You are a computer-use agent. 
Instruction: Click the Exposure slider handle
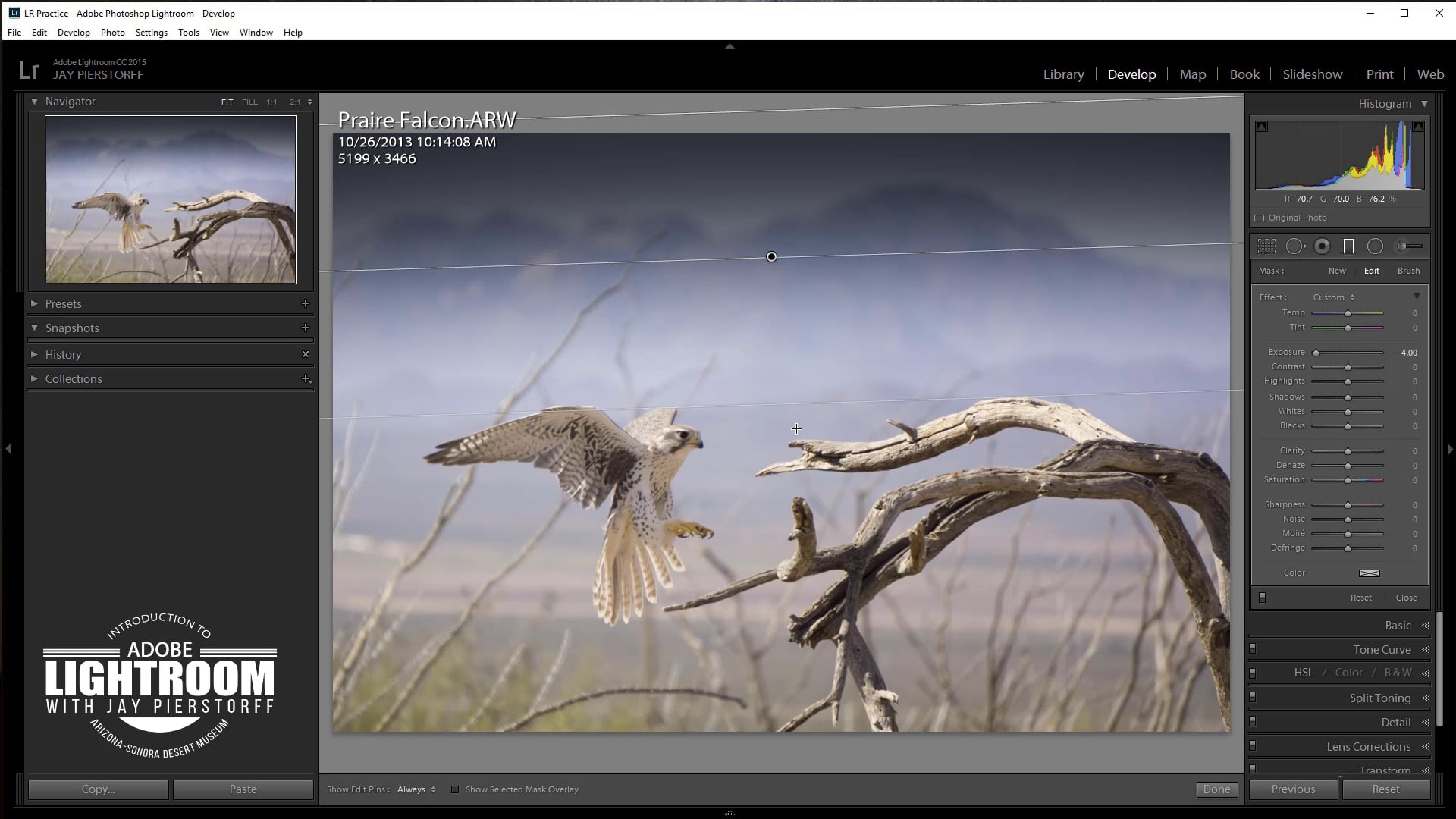(x=1316, y=353)
